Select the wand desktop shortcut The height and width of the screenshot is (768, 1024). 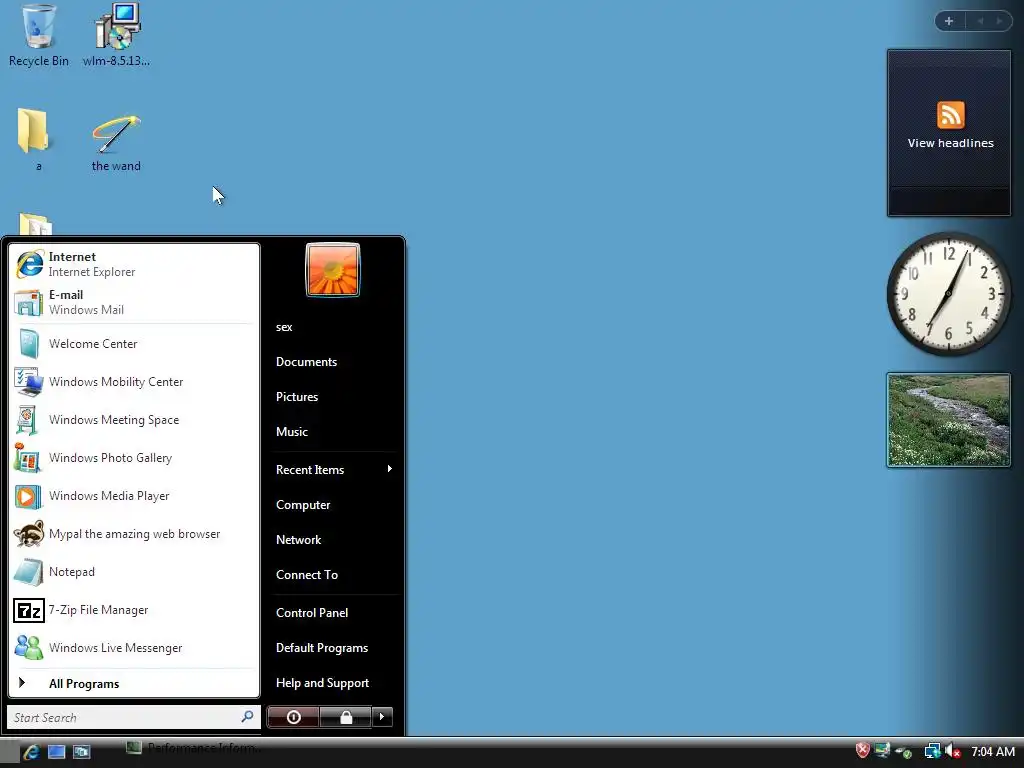click(x=116, y=142)
